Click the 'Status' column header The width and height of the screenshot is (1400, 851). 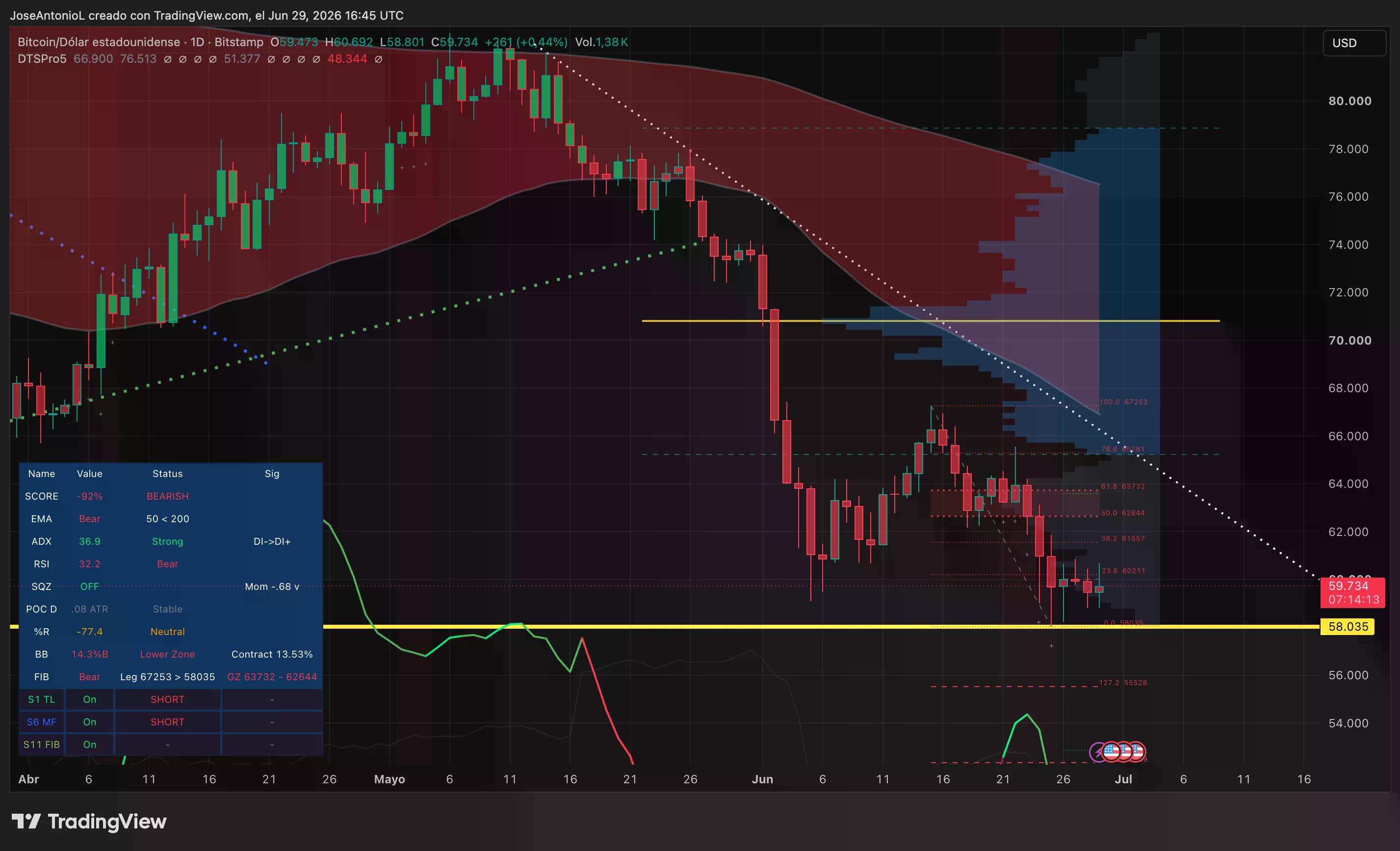168,474
